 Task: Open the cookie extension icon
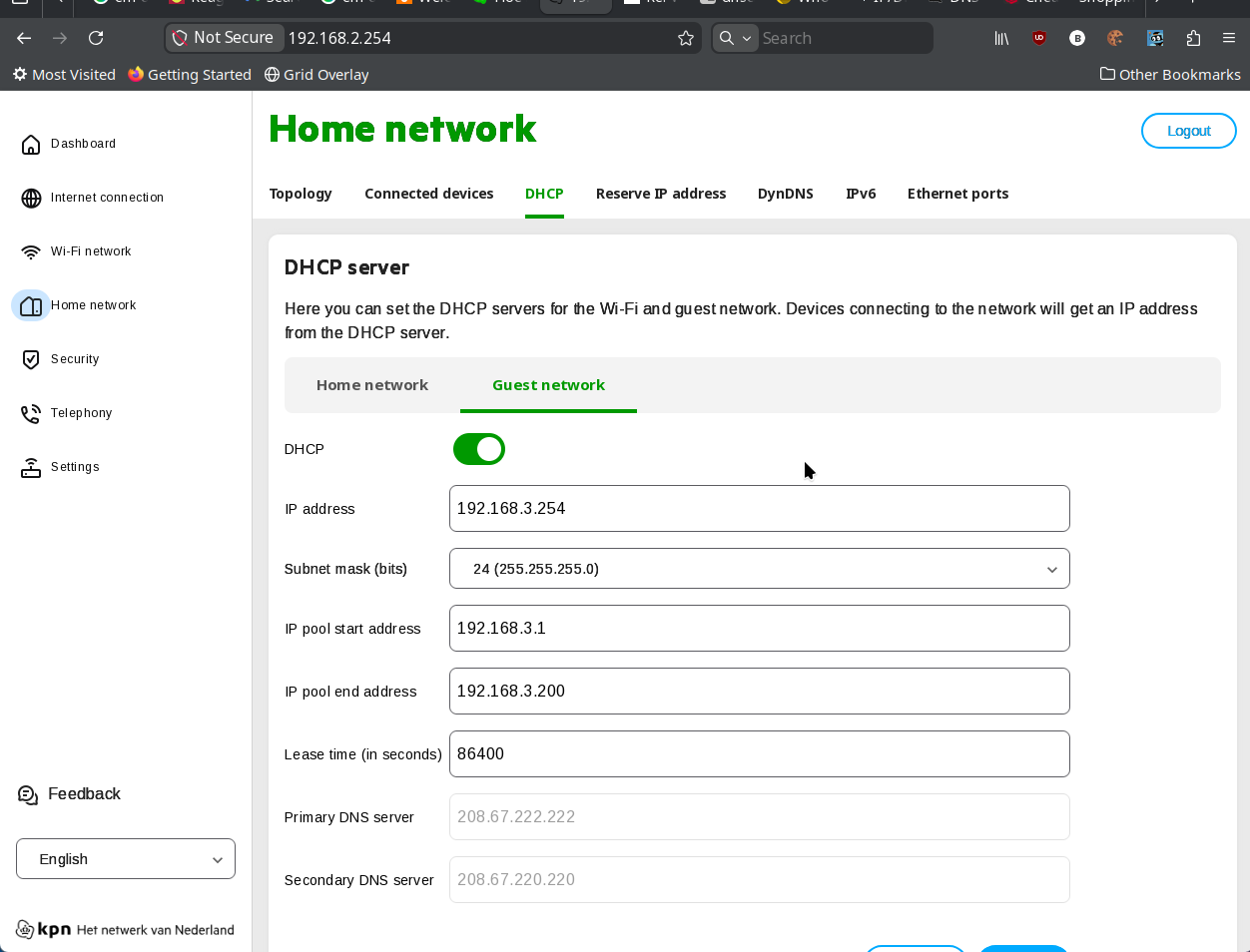click(1115, 38)
